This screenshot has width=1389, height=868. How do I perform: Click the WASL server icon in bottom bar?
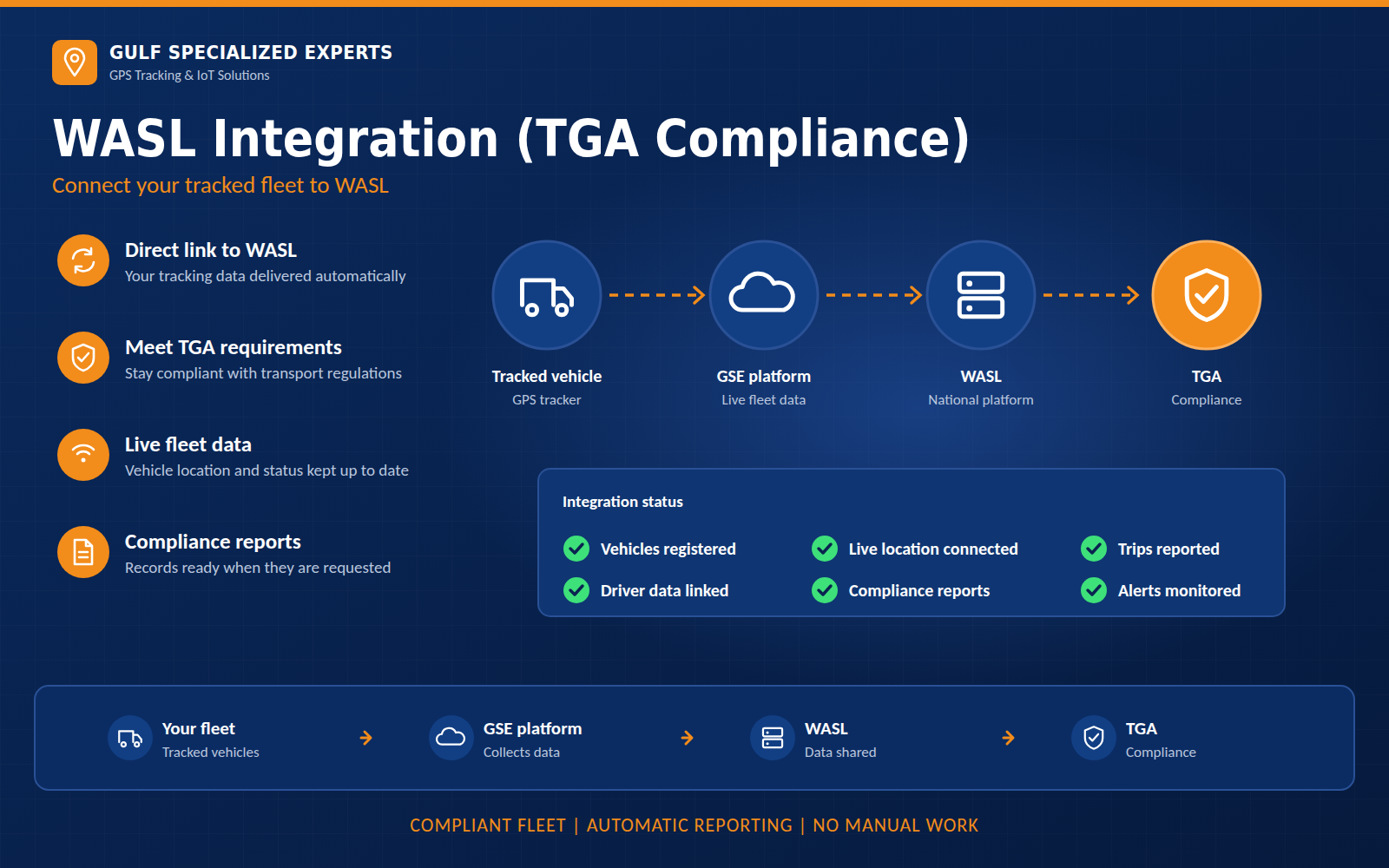click(773, 738)
